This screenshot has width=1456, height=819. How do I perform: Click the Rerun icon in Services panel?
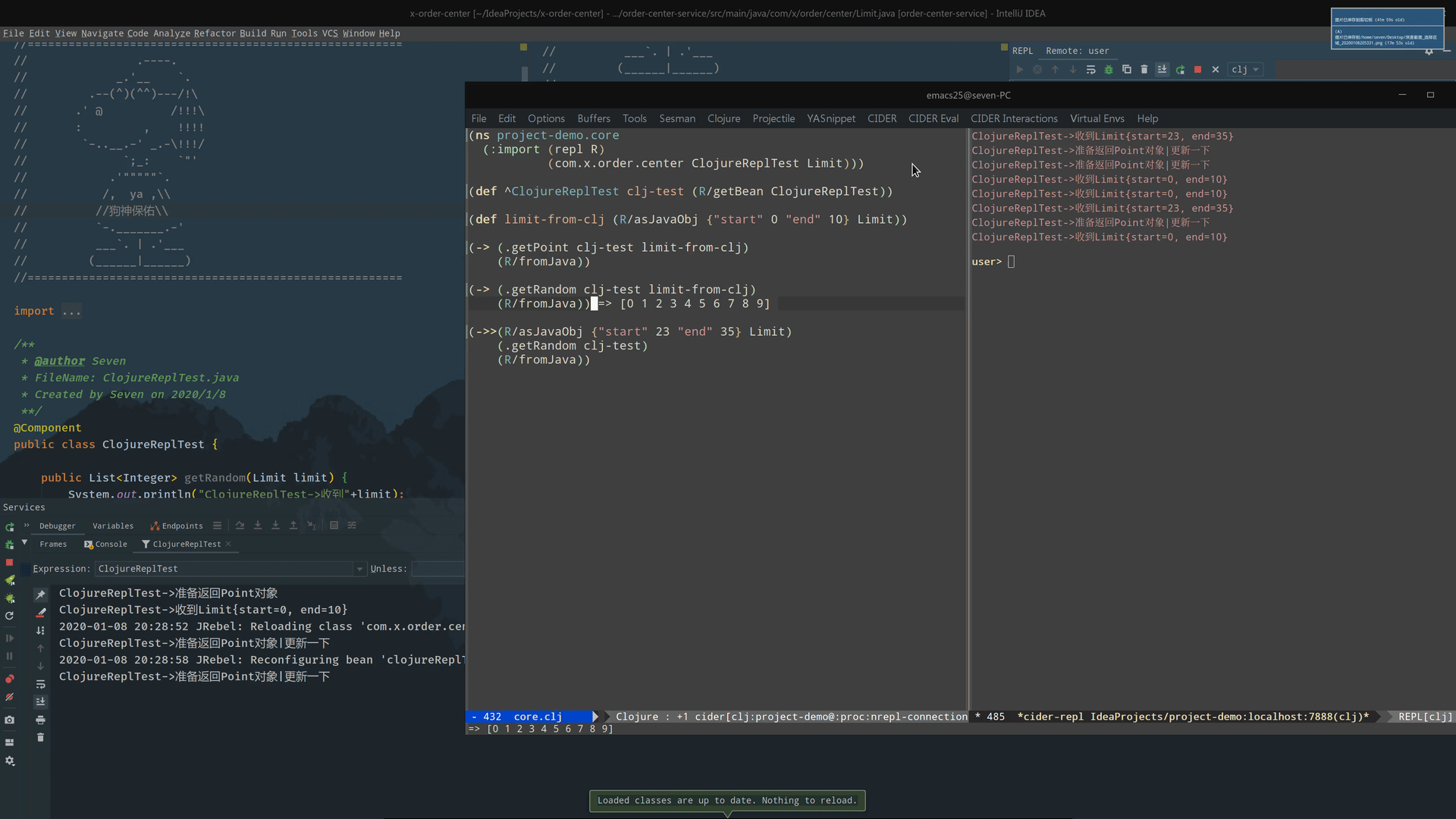(x=9, y=527)
